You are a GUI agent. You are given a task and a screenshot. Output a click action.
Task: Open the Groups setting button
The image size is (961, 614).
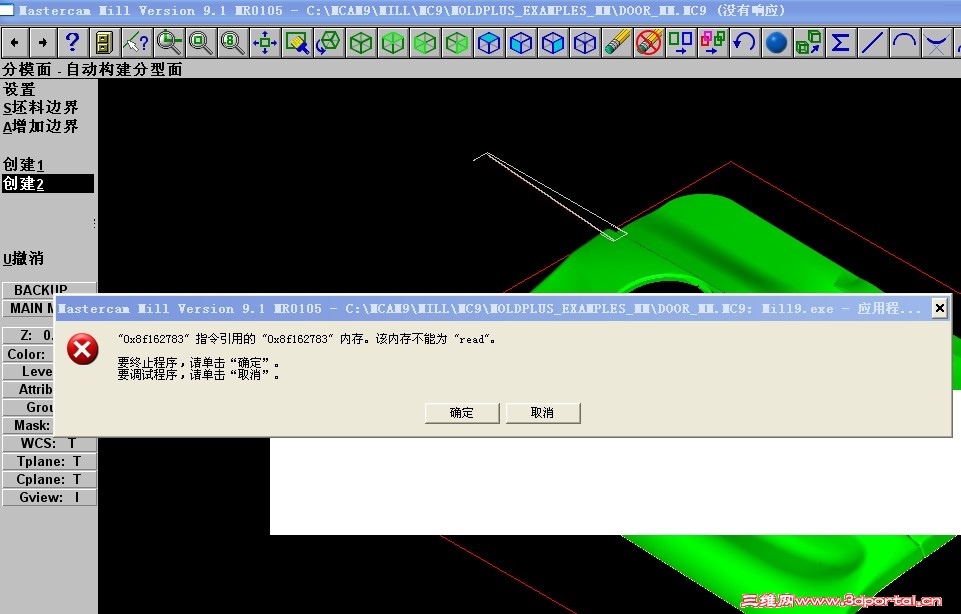(x=29, y=407)
